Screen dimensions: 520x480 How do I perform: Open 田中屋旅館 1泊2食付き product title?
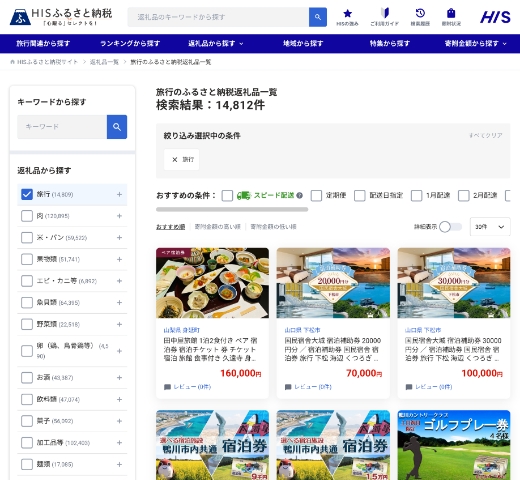tap(210, 349)
